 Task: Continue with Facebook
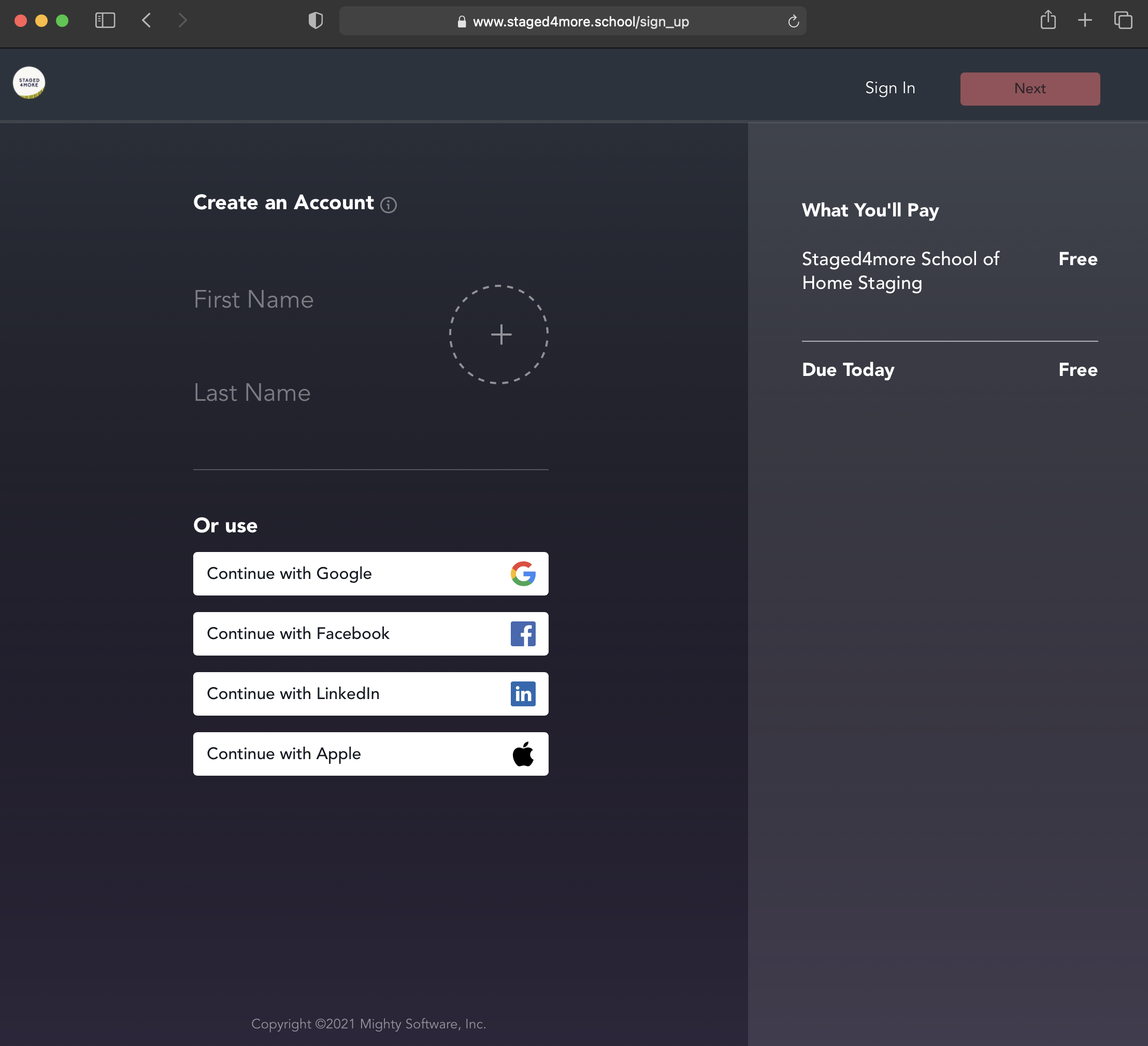coord(371,633)
